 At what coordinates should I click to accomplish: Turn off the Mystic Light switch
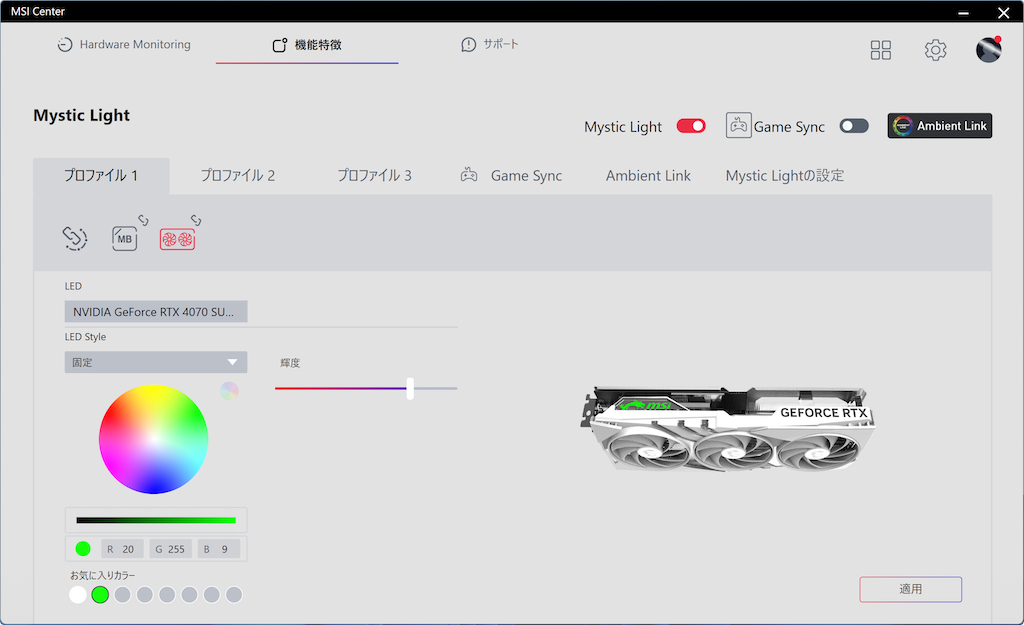(x=691, y=125)
